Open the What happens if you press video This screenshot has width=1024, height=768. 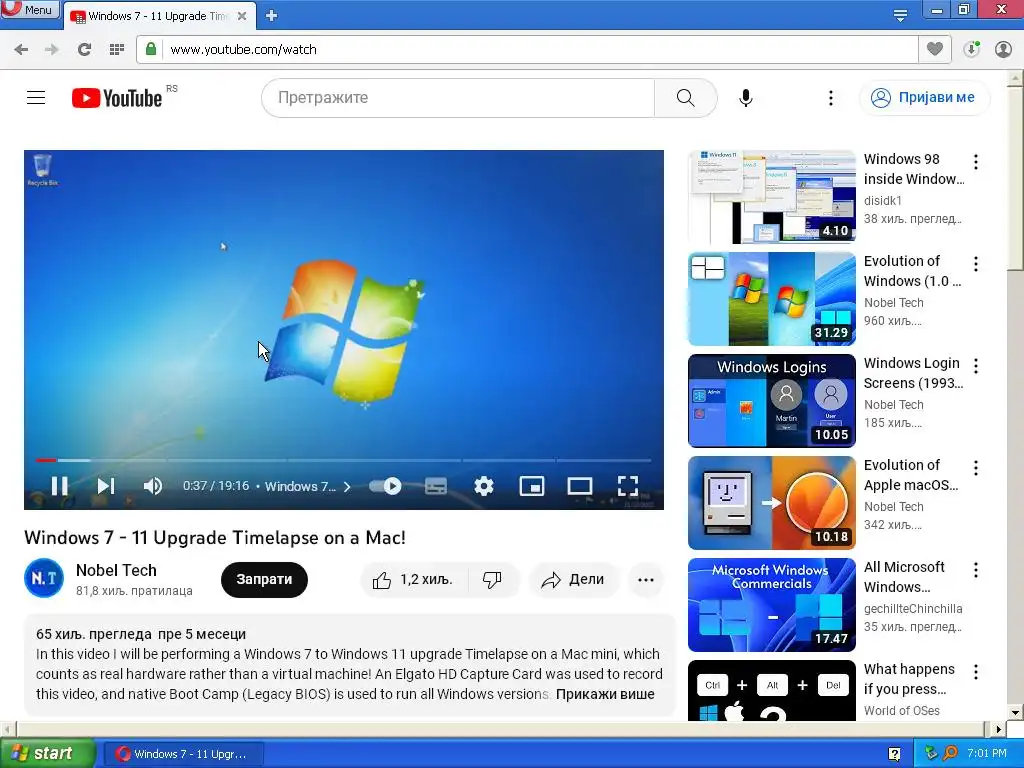click(772, 691)
